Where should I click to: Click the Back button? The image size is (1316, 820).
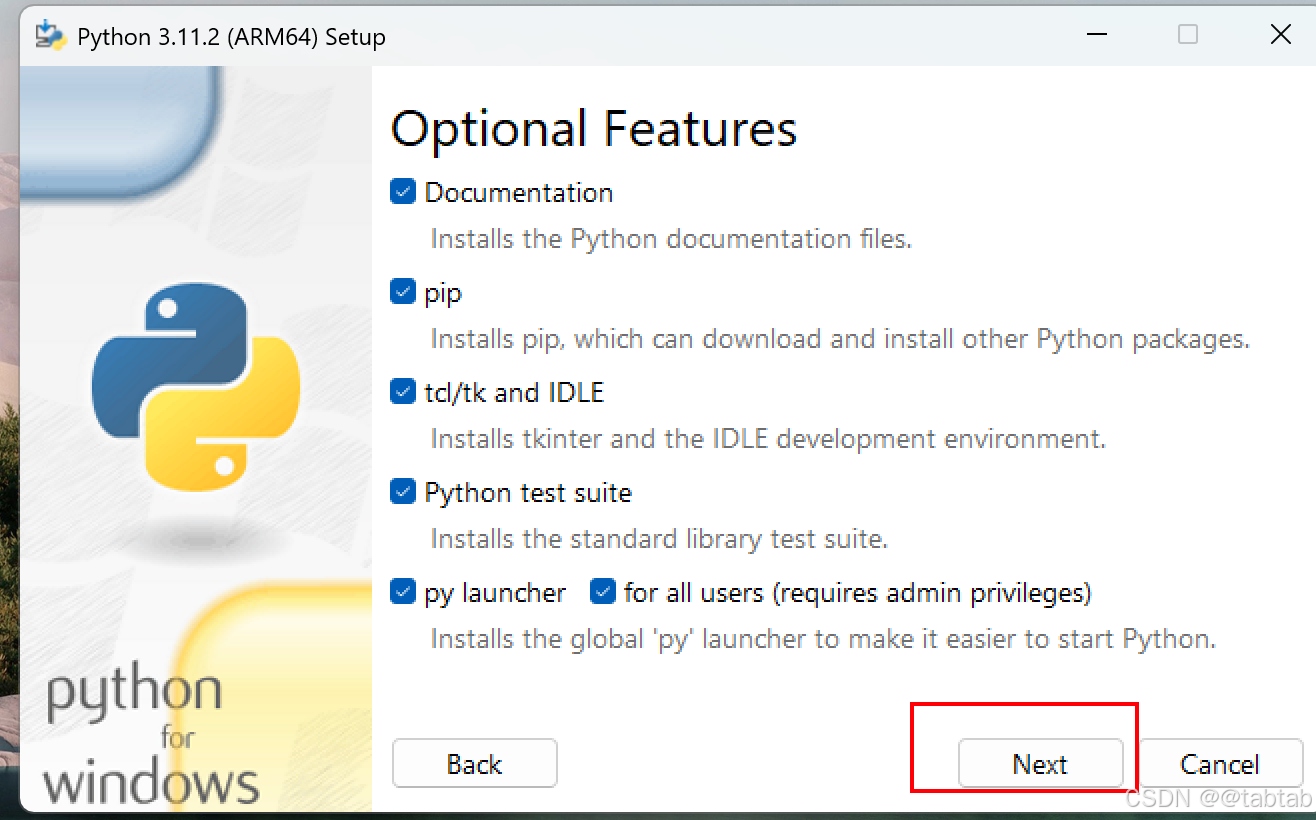pos(474,764)
